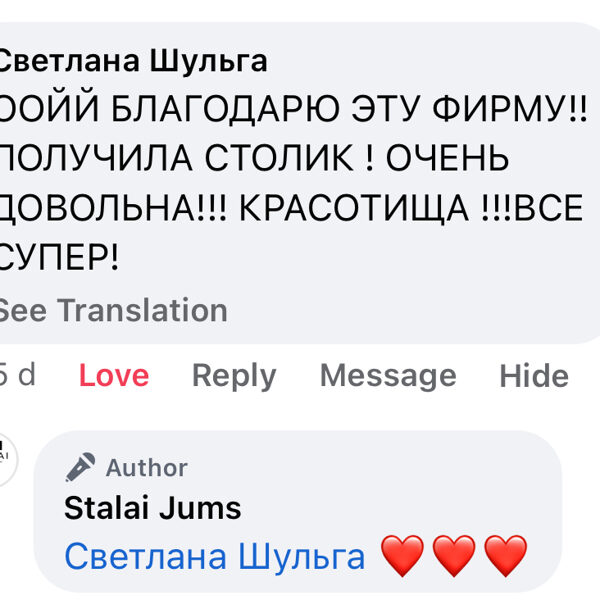Open the Stalai Jums profile avatar
Image resolution: width=600 pixels, height=600 pixels.
click(6, 462)
